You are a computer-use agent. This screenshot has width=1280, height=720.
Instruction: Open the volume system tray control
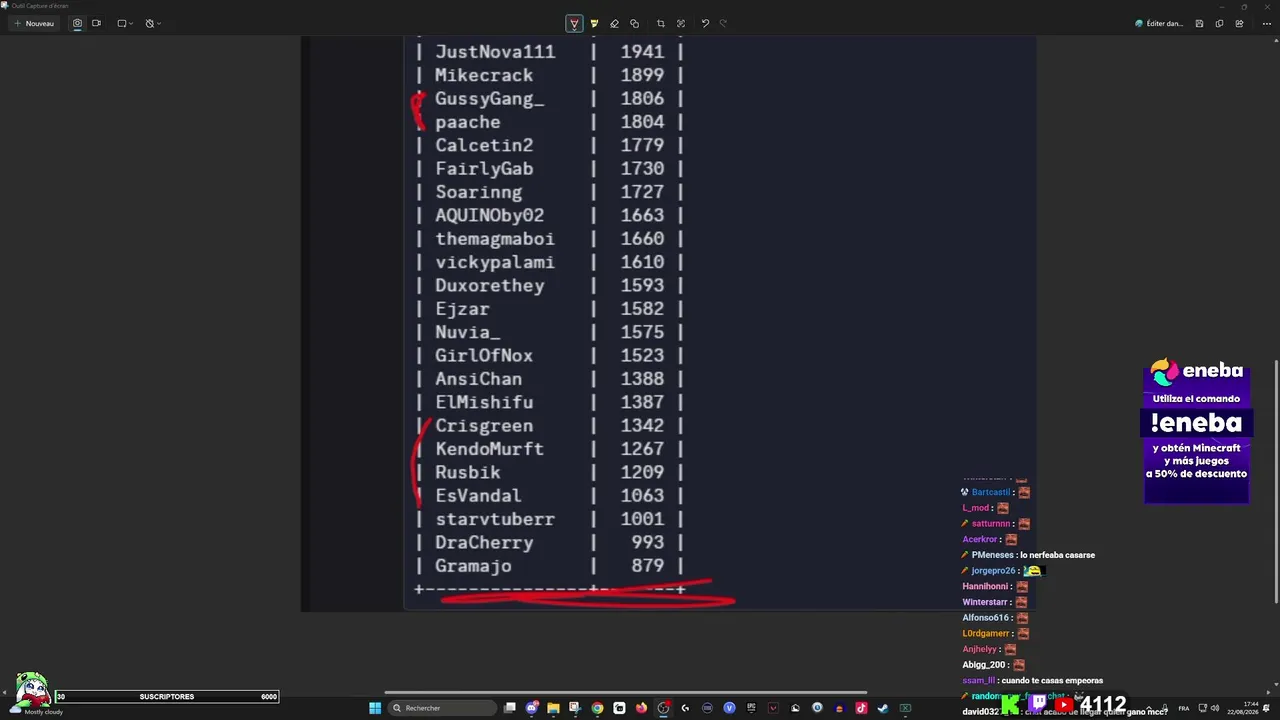tap(1215, 708)
